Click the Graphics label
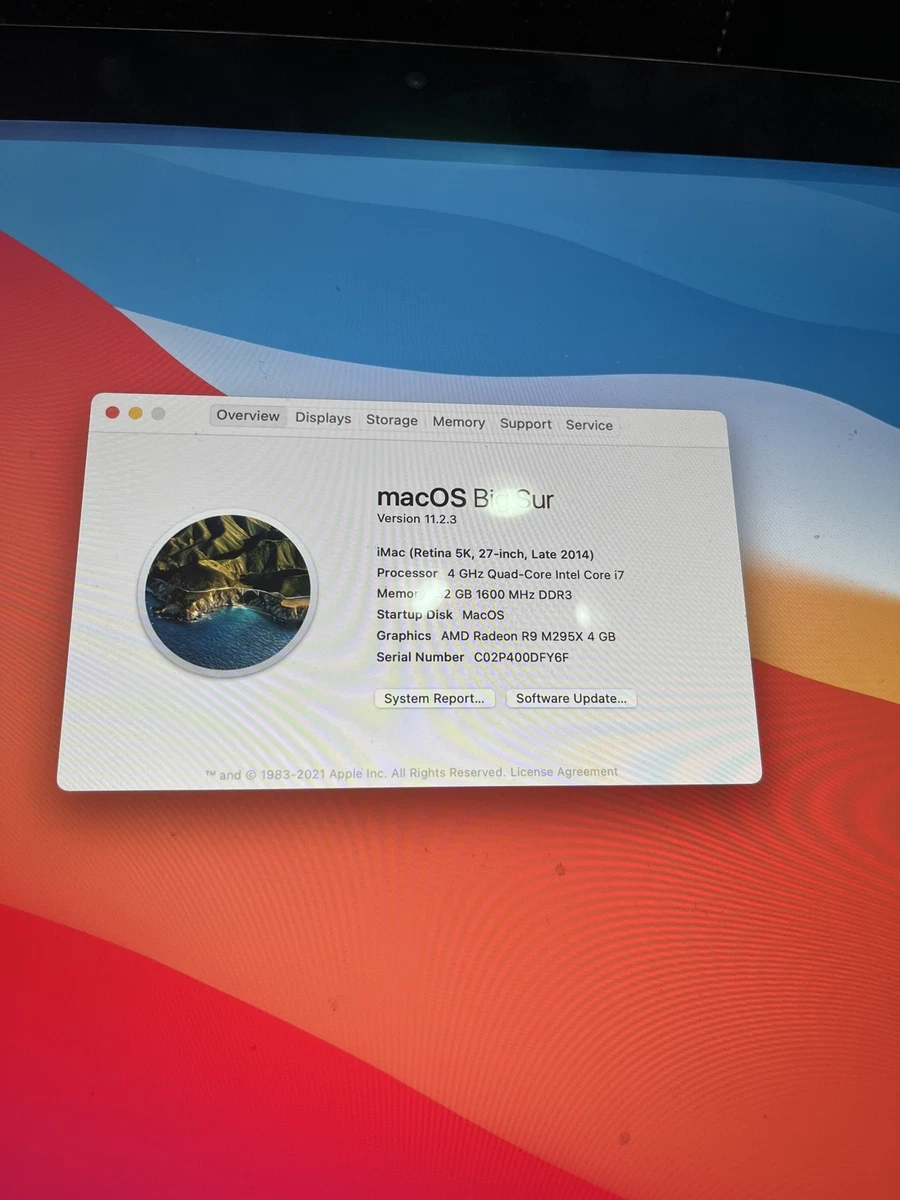Image resolution: width=900 pixels, height=1200 pixels. (404, 636)
